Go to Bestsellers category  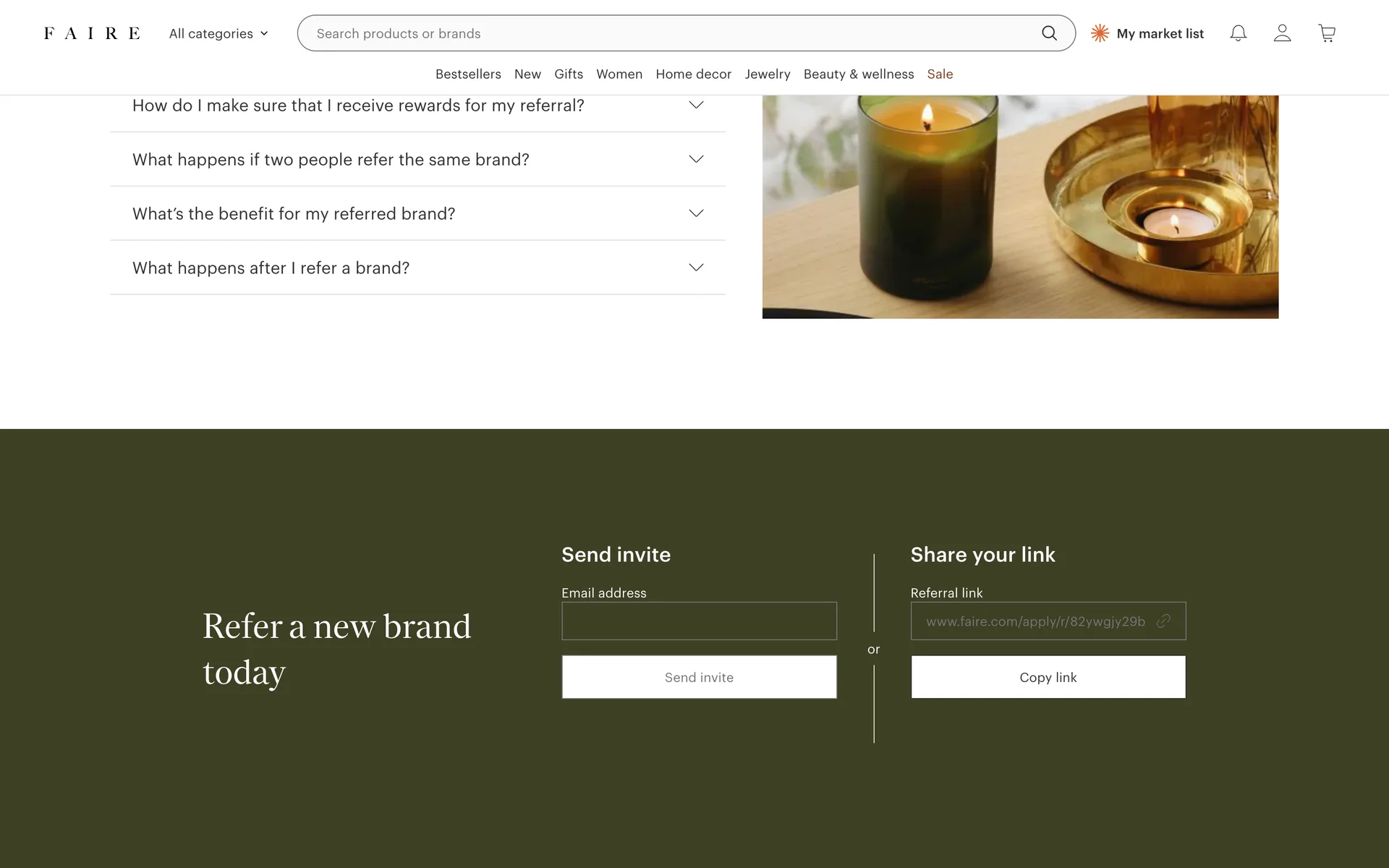click(468, 74)
